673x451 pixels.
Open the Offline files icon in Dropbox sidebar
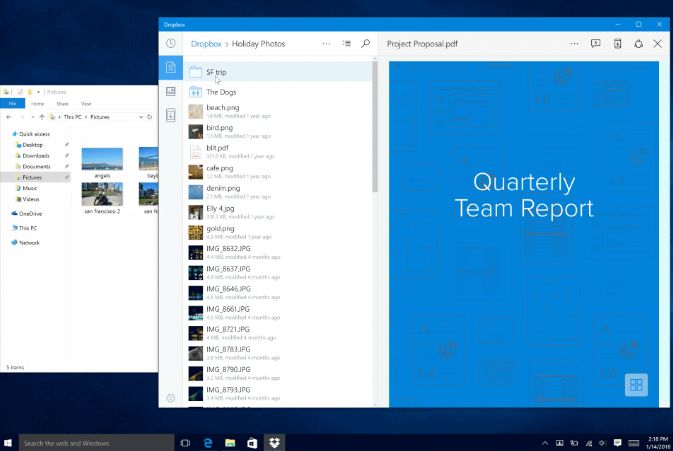click(x=171, y=115)
